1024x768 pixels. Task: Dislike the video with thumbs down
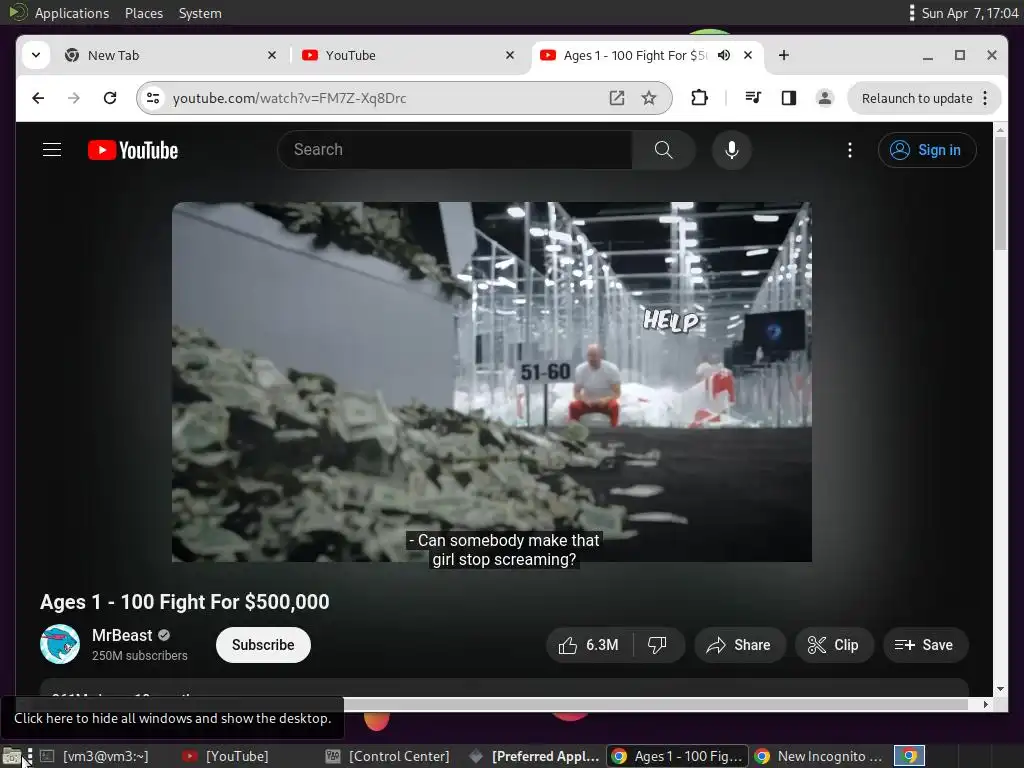[657, 645]
